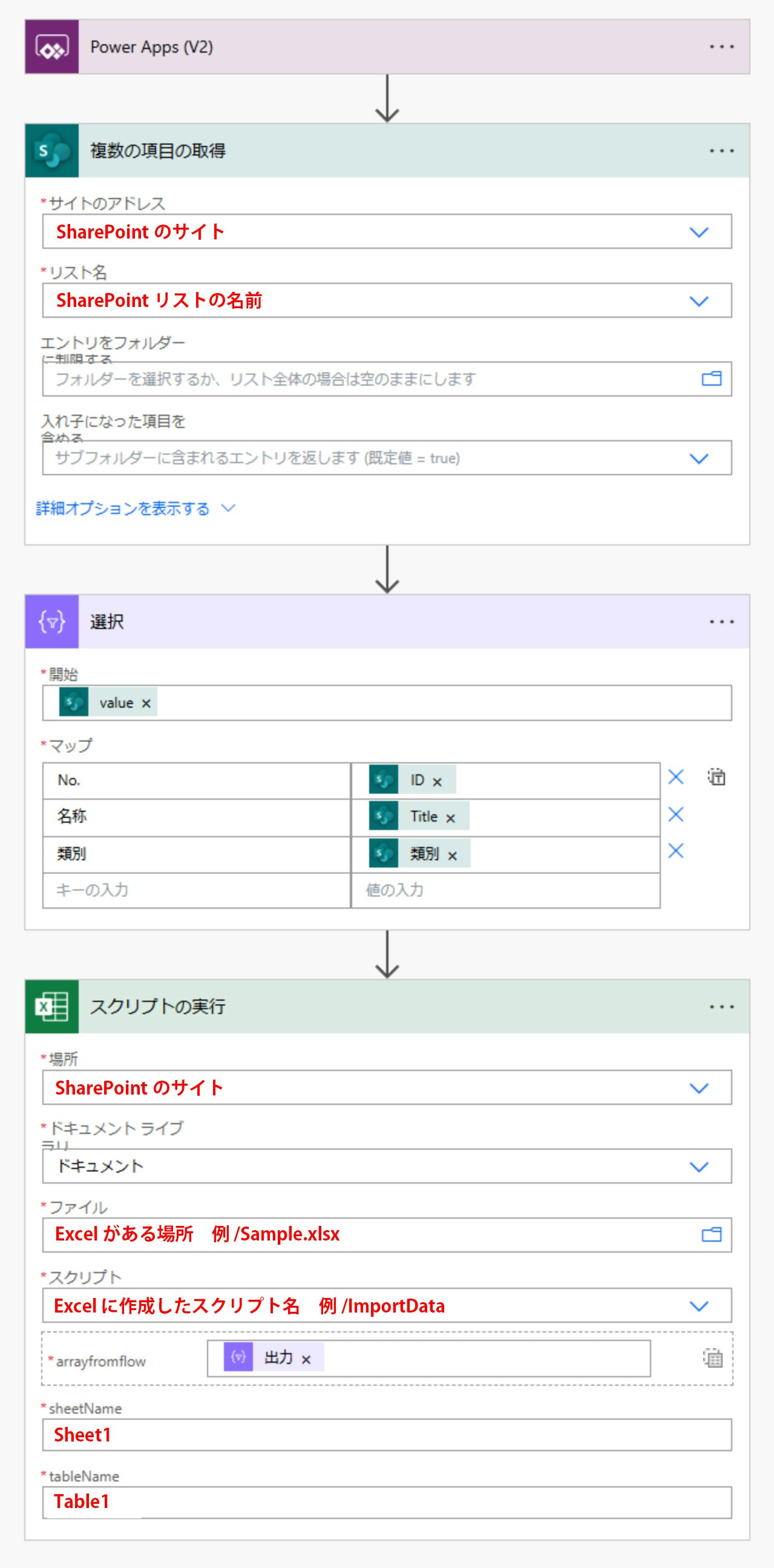Screen dimensions: 774x1568
Task: Delete the 名称 map row
Action: [676, 814]
